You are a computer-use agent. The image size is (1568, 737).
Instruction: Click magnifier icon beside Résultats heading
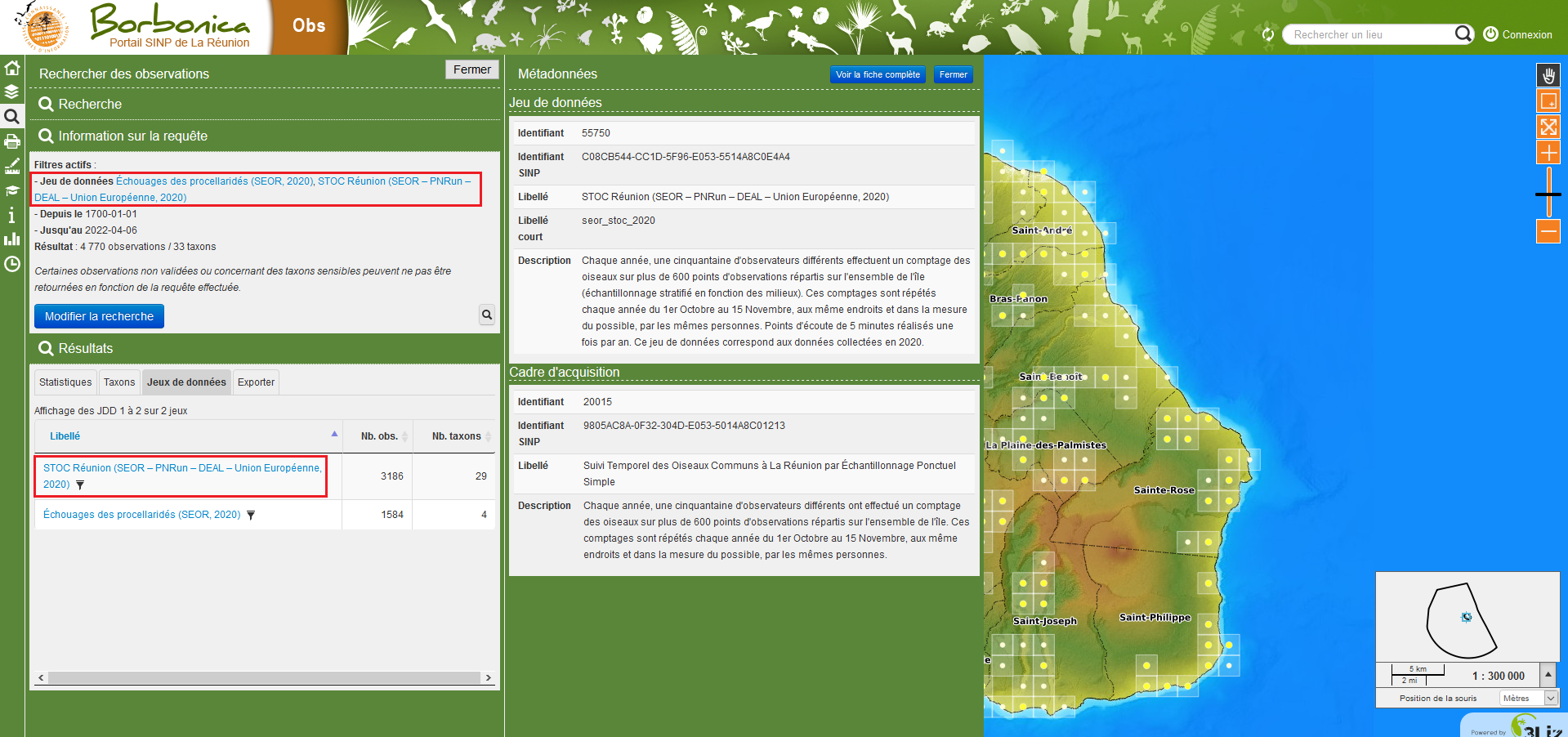(x=46, y=348)
